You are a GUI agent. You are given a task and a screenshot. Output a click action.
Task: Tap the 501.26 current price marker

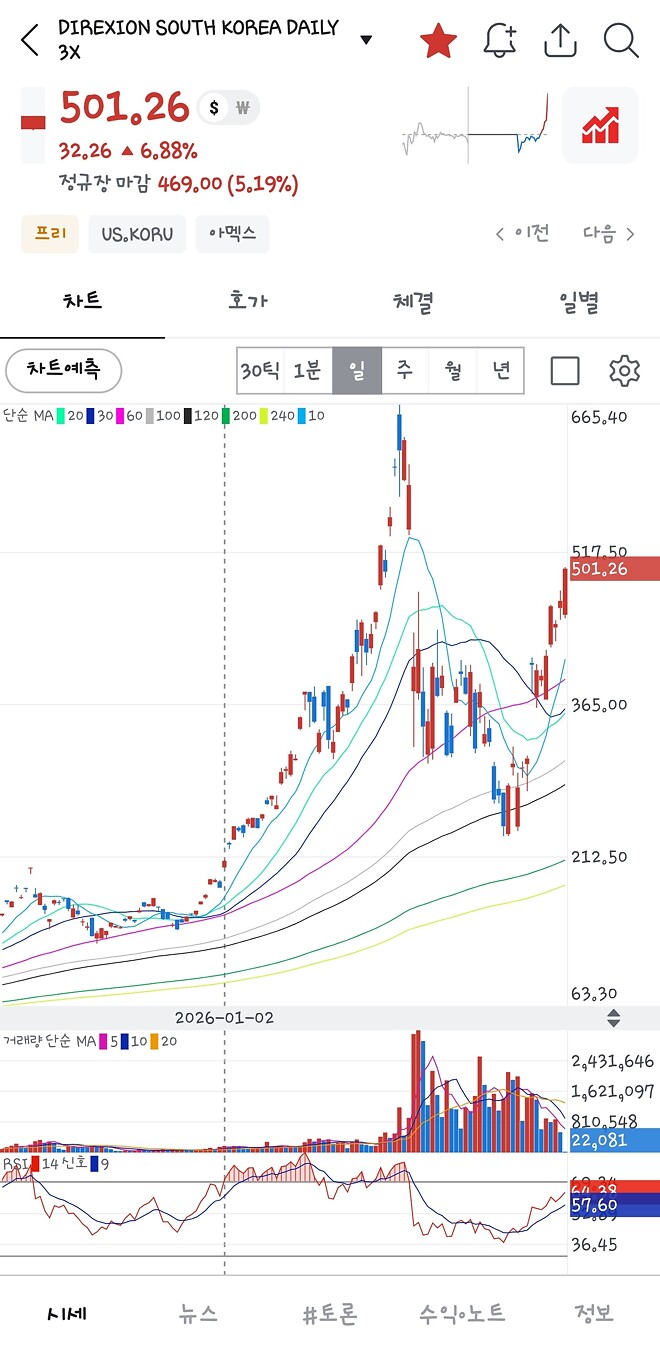coord(614,569)
